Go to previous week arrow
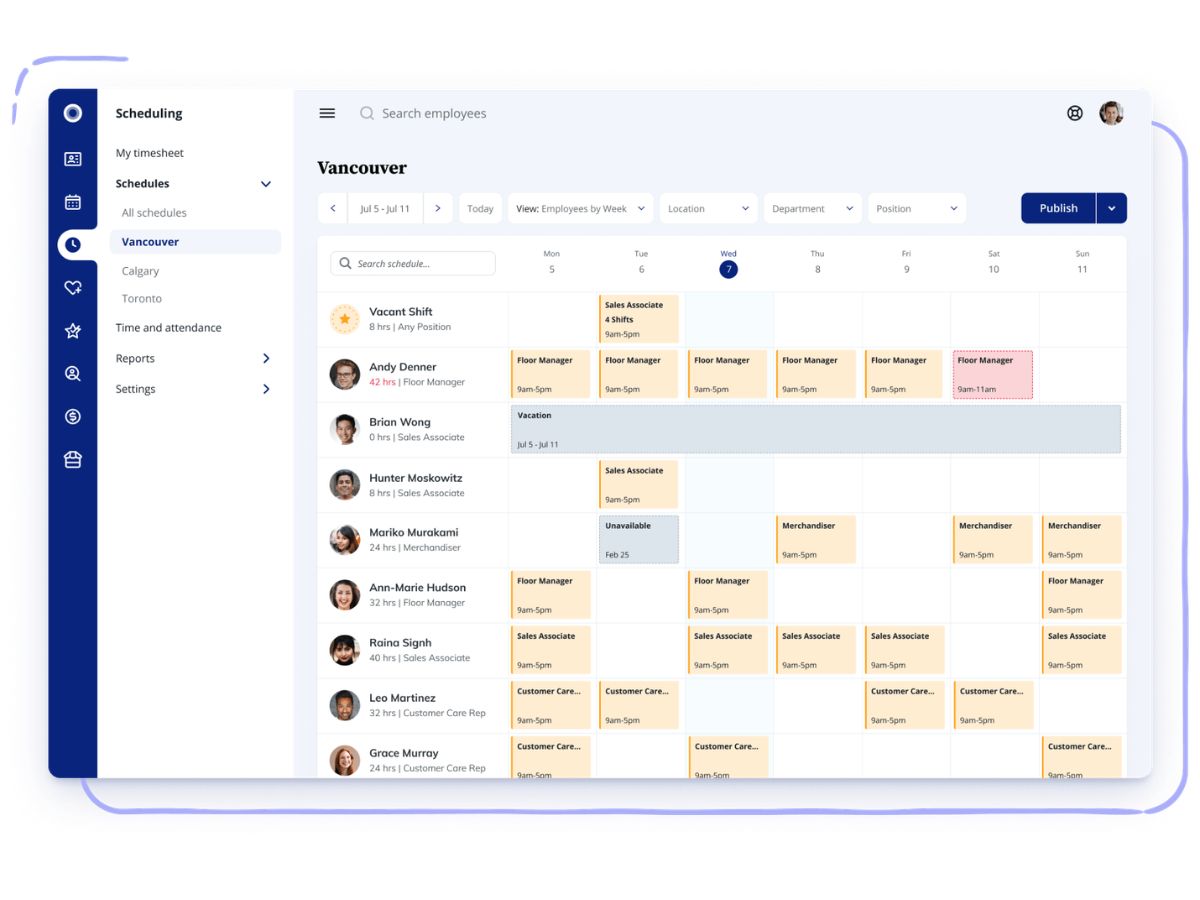This screenshot has height=900, width=1200. [x=333, y=208]
